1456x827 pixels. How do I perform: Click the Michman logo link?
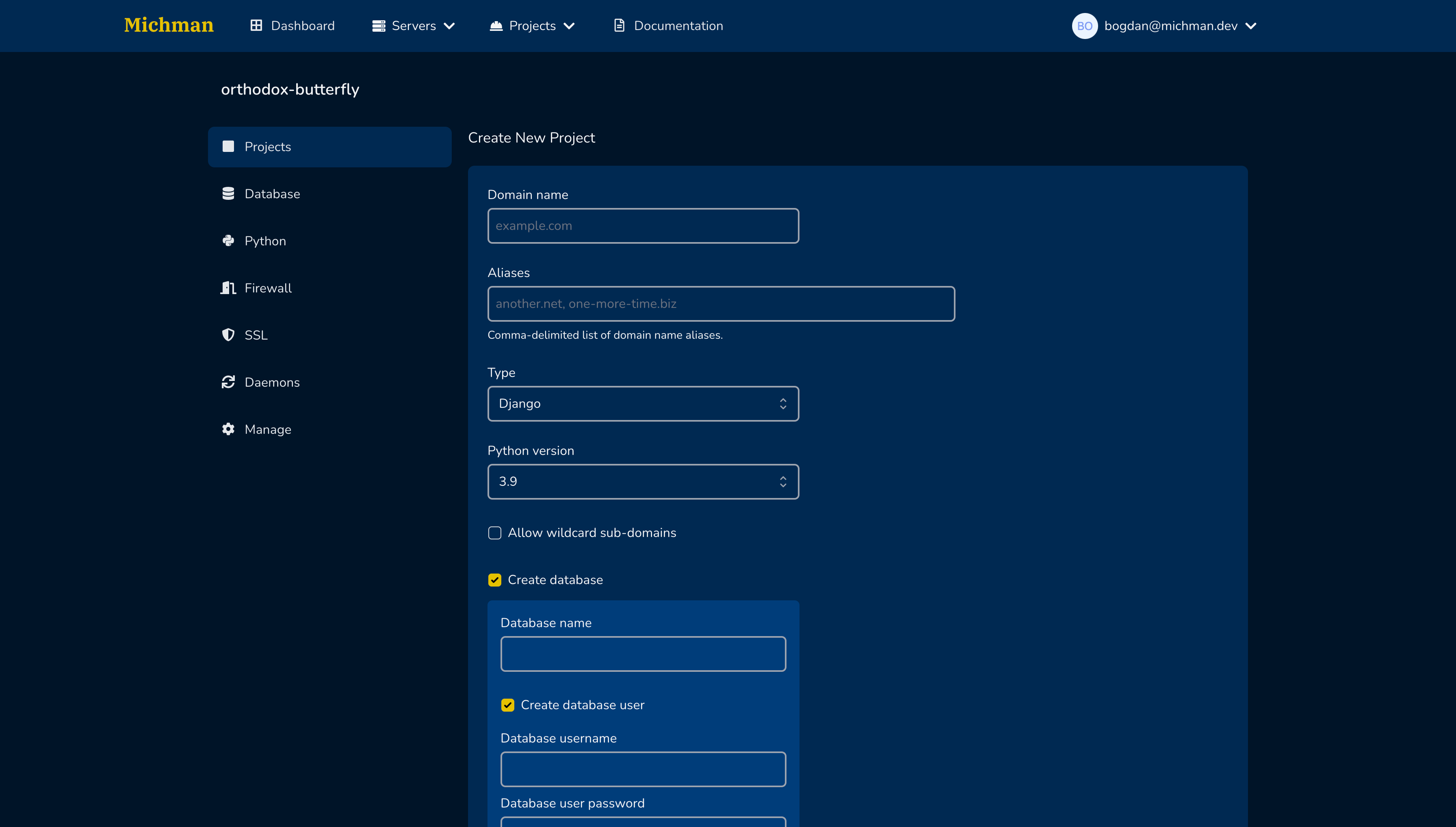tap(169, 26)
